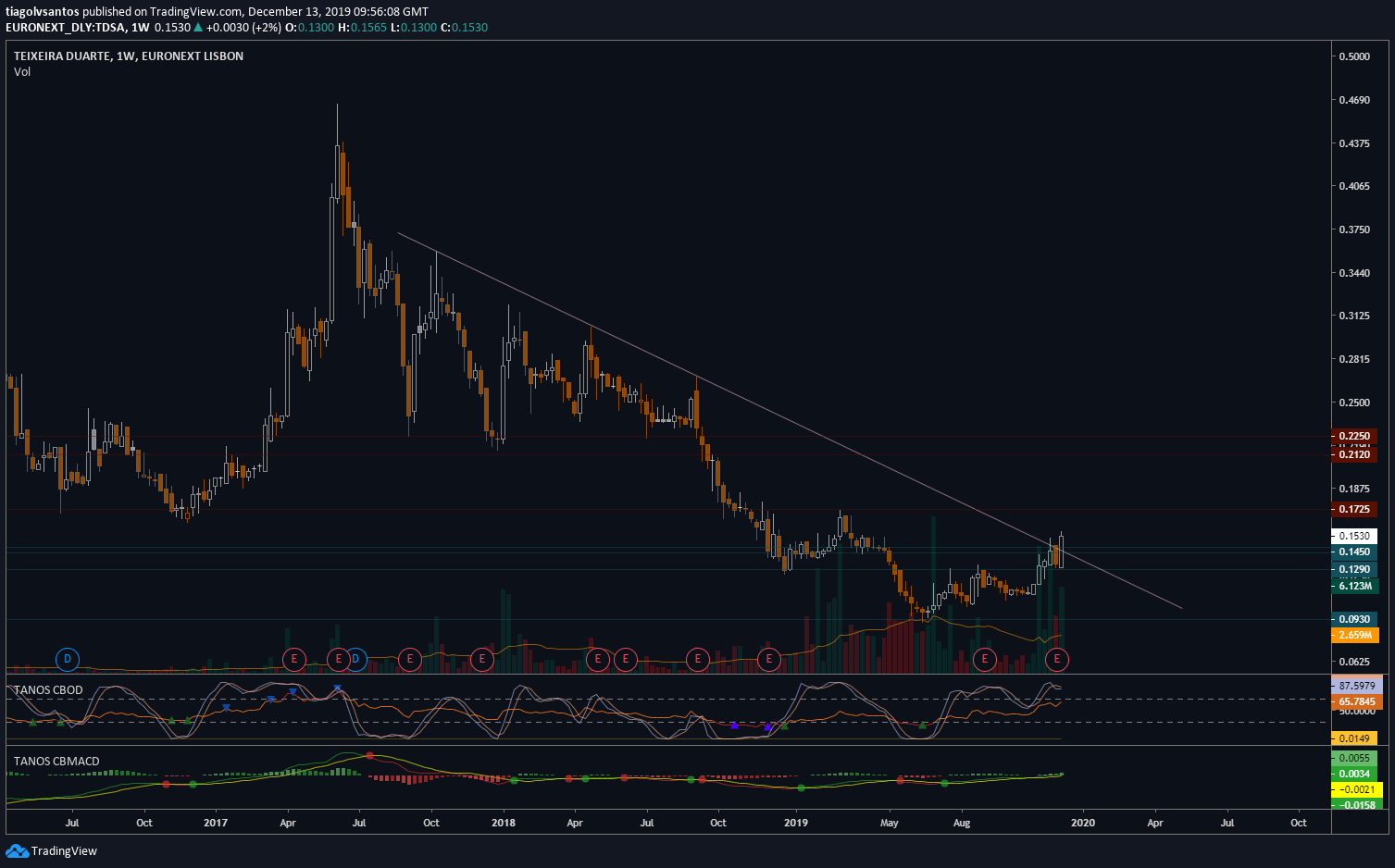Click the 0.1725 resistance price label
This screenshot has width=1395, height=868.
click(1354, 510)
